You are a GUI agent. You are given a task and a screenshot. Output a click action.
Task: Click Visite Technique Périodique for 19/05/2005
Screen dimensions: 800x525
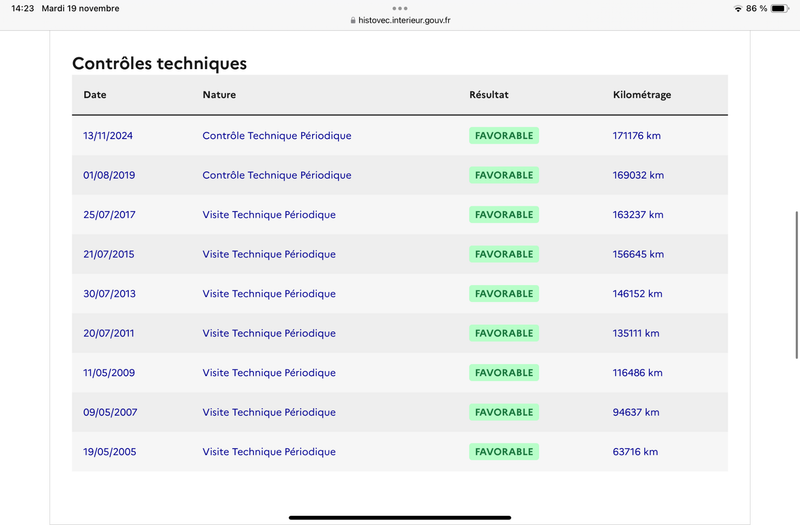coord(269,452)
